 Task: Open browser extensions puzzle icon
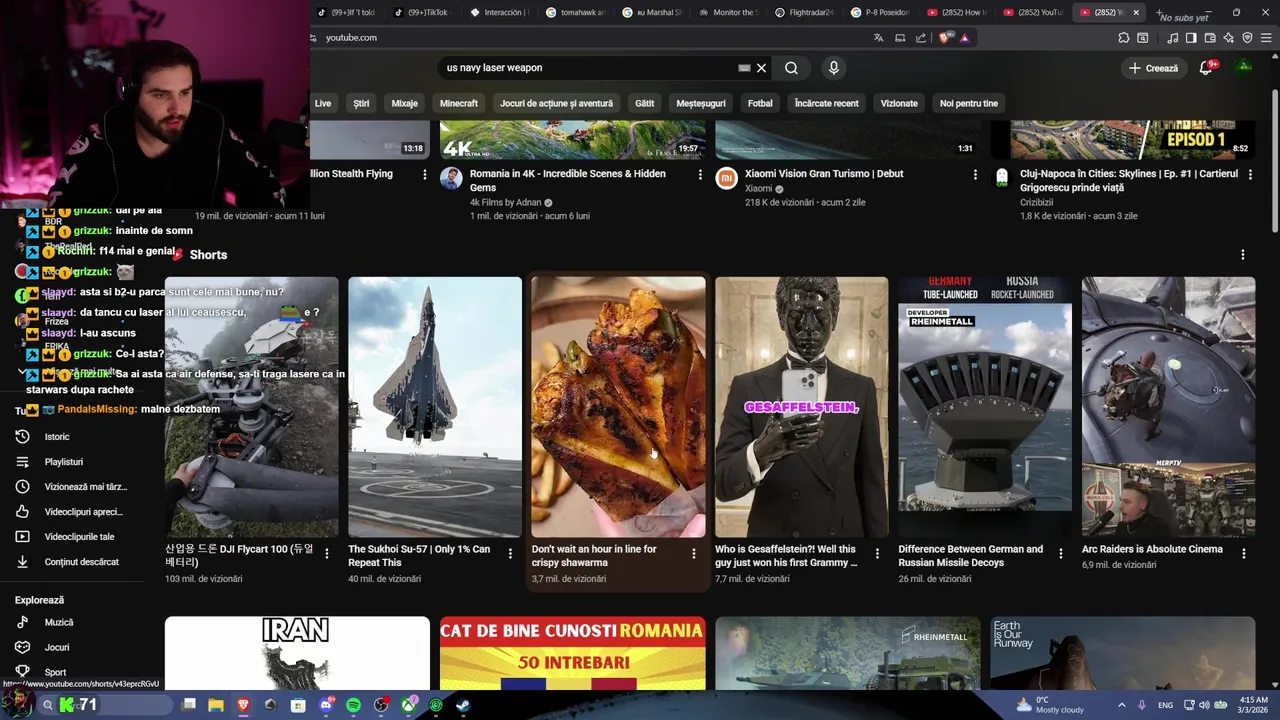(x=1123, y=38)
